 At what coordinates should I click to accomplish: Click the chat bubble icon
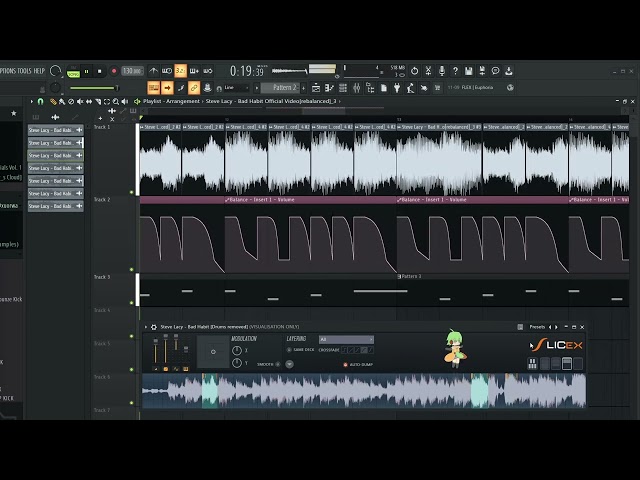tap(496, 71)
